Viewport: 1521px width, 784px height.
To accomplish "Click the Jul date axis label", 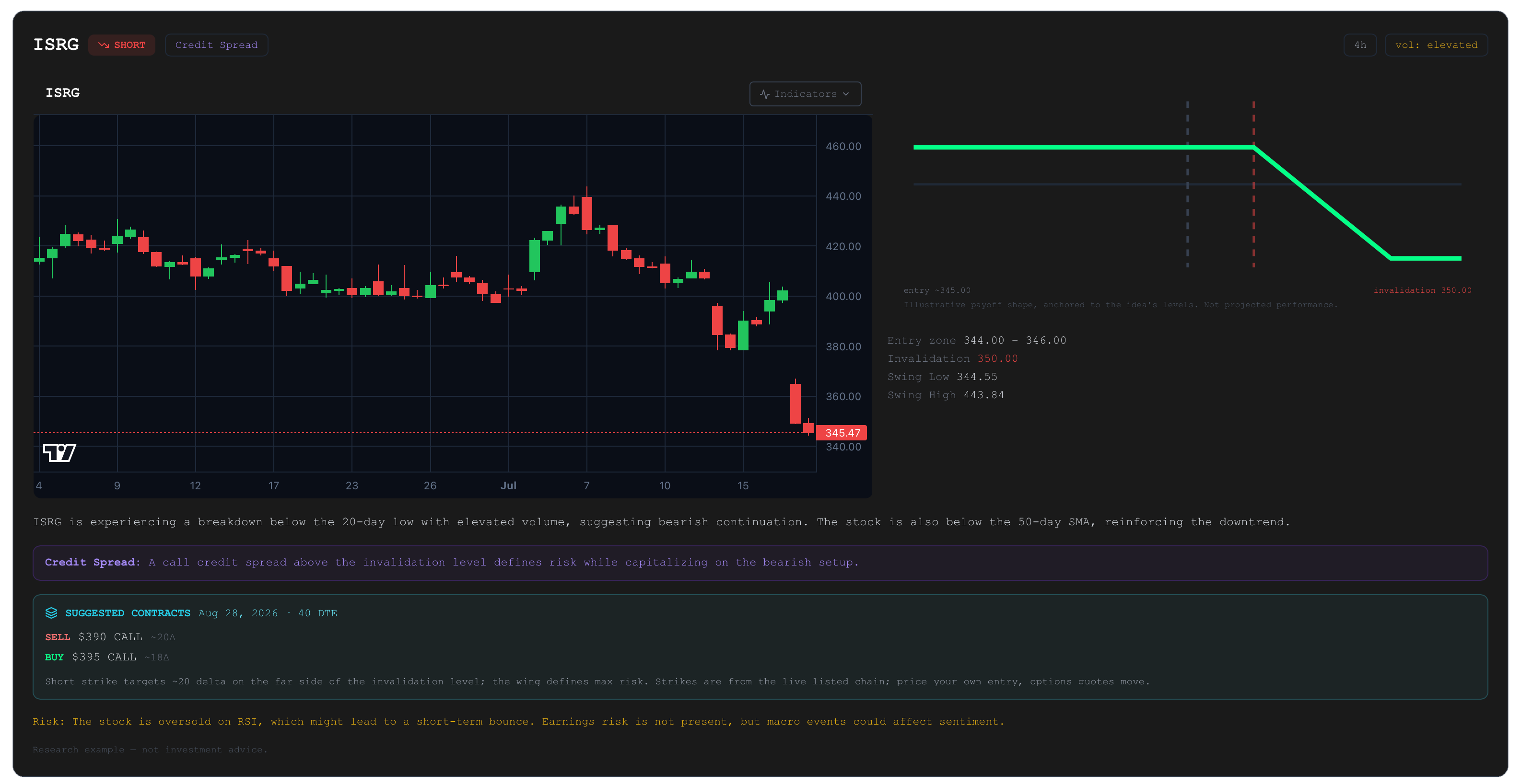I will [508, 485].
